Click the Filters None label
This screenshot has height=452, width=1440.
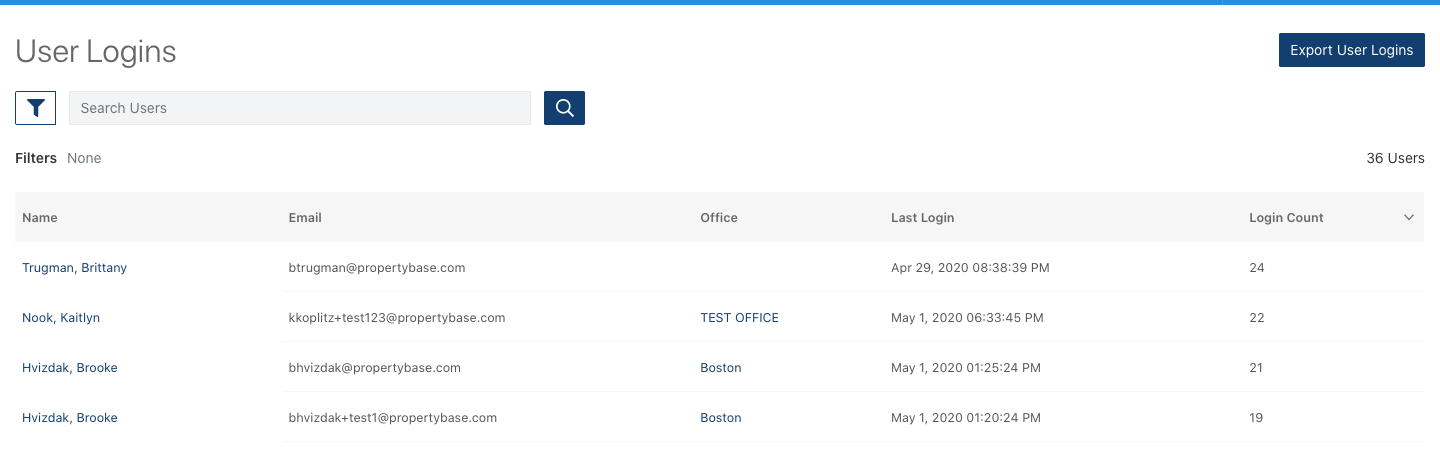(x=58, y=158)
